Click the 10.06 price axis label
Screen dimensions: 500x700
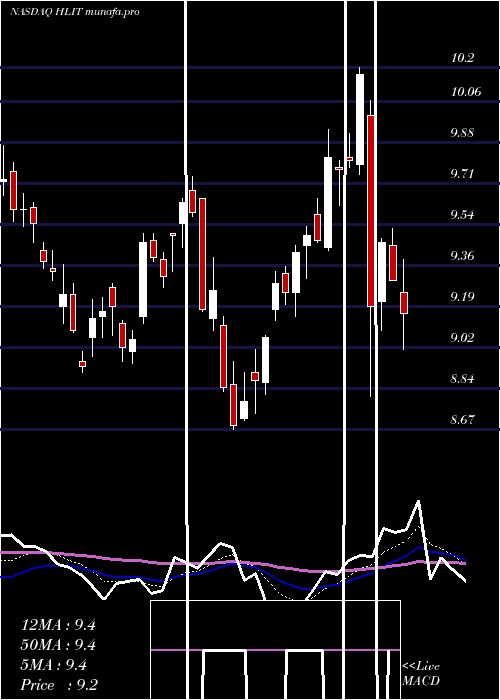[466, 92]
